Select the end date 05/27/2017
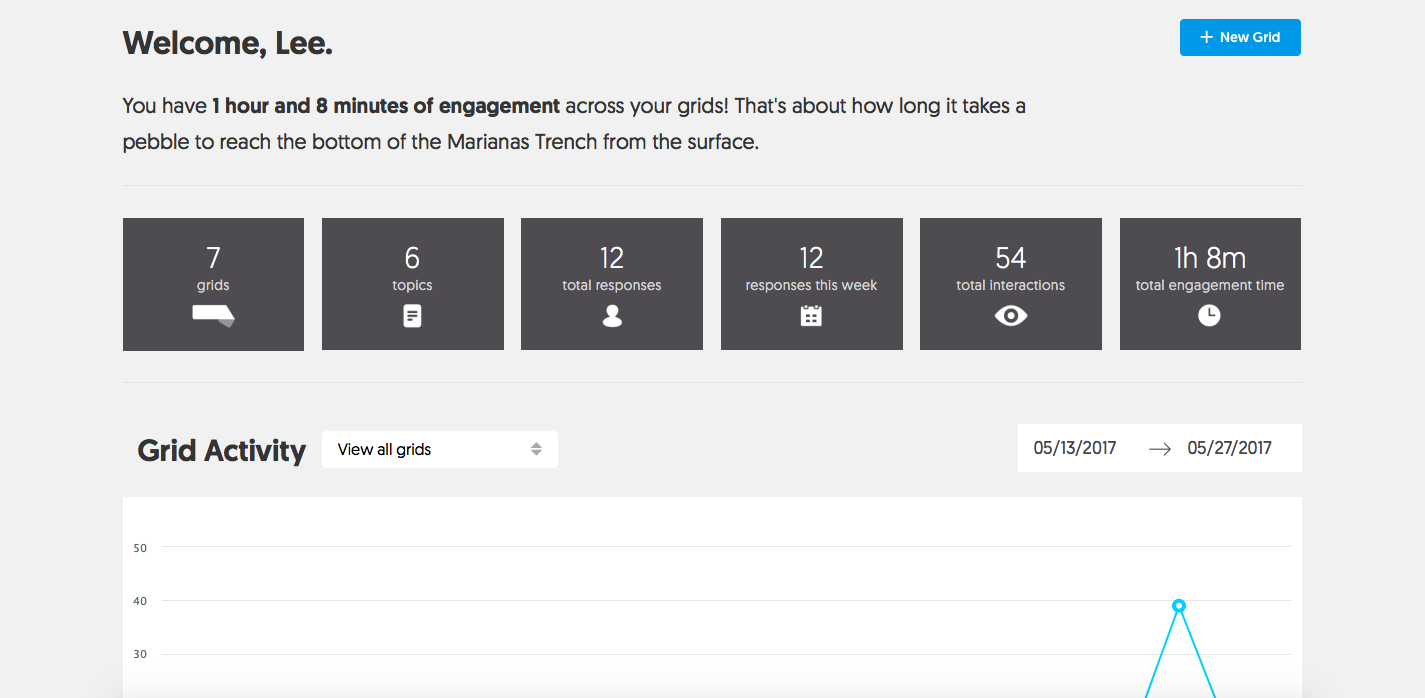Image resolution: width=1425 pixels, height=698 pixels. [x=1229, y=448]
